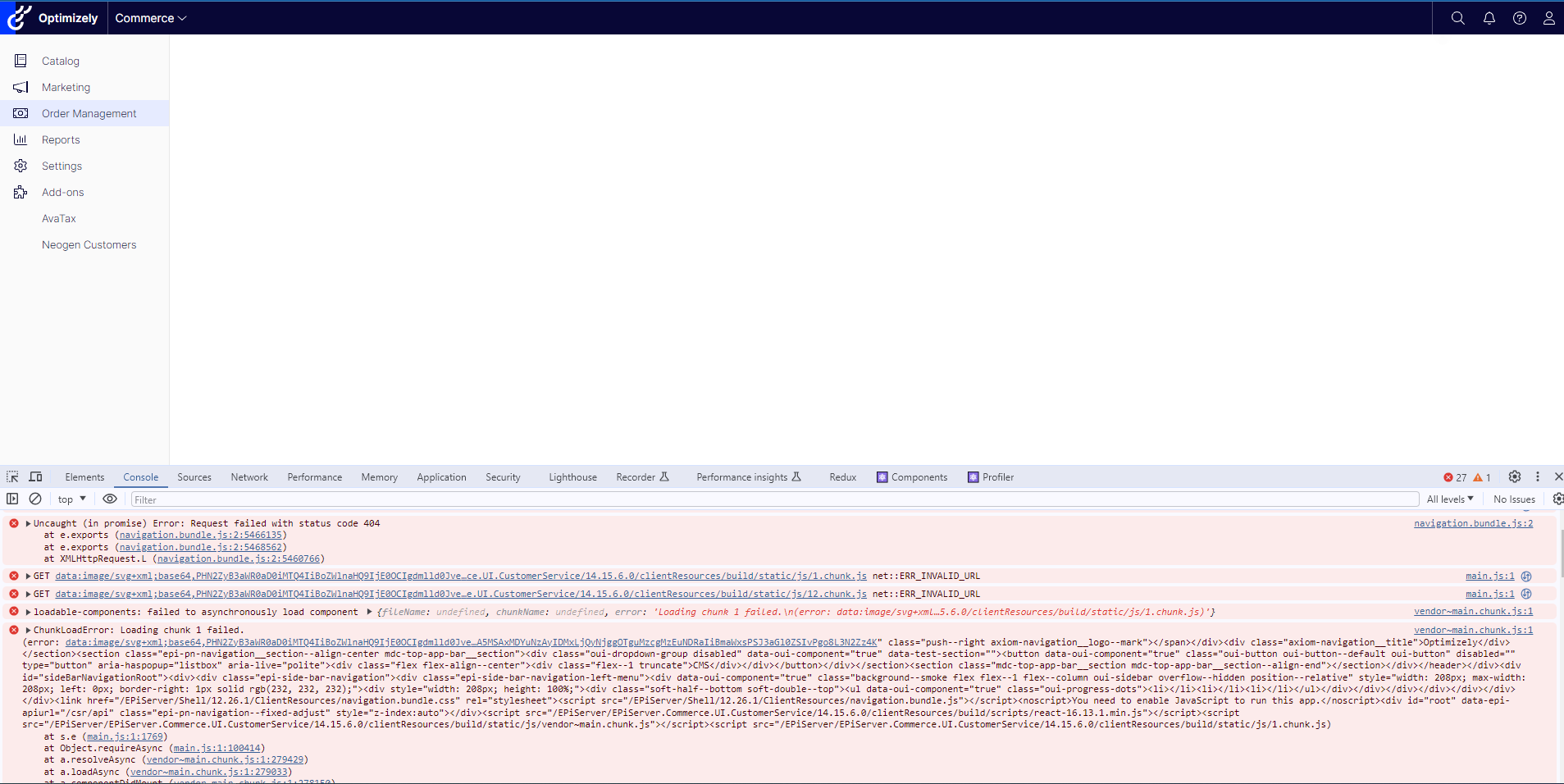Open navigation.bundle.js:2 source link
Screen dimensions: 1564x784
[1472, 523]
